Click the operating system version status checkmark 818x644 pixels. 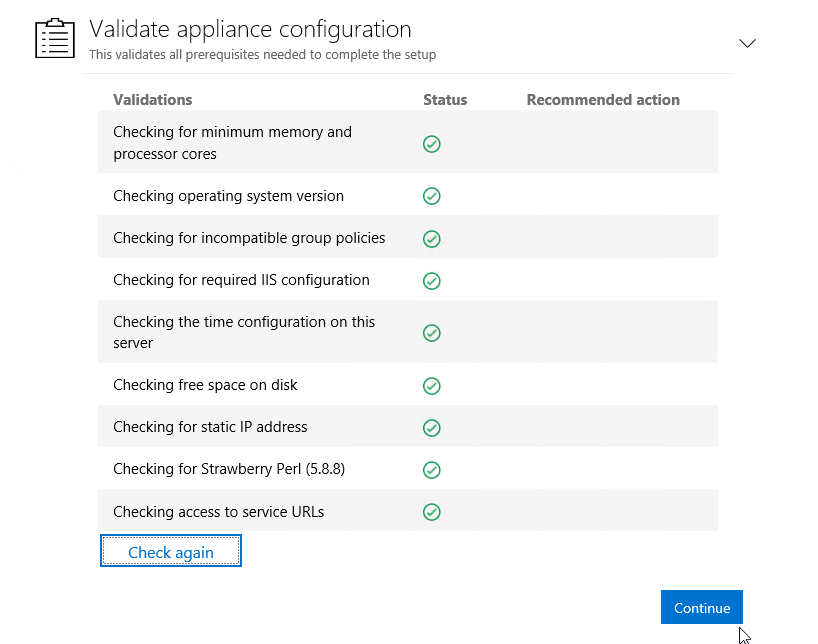coord(431,196)
